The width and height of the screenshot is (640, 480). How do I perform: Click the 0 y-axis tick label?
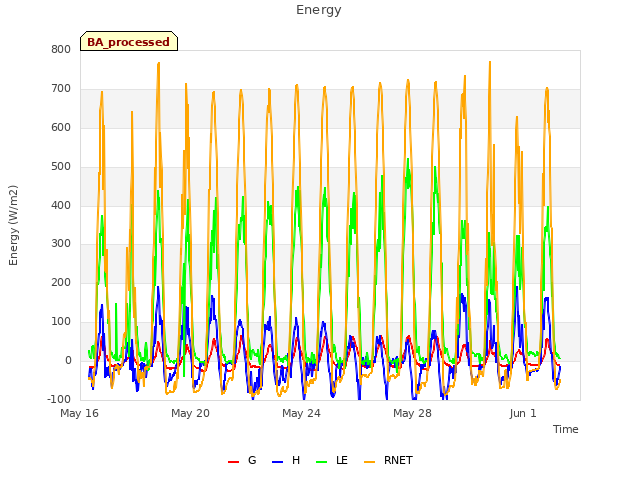[68, 360]
